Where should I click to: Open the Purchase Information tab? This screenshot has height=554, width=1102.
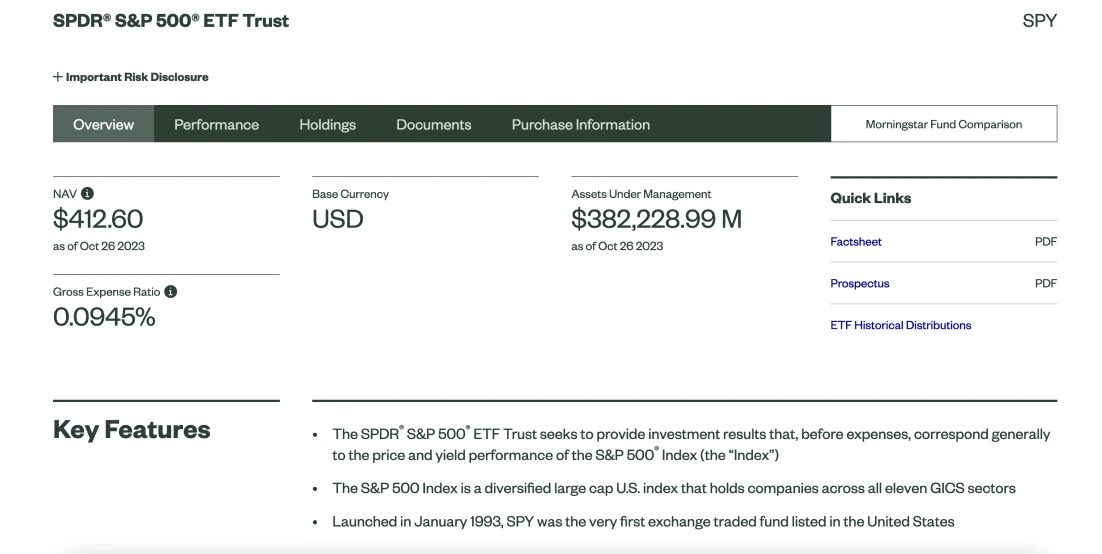pyautogui.click(x=580, y=125)
